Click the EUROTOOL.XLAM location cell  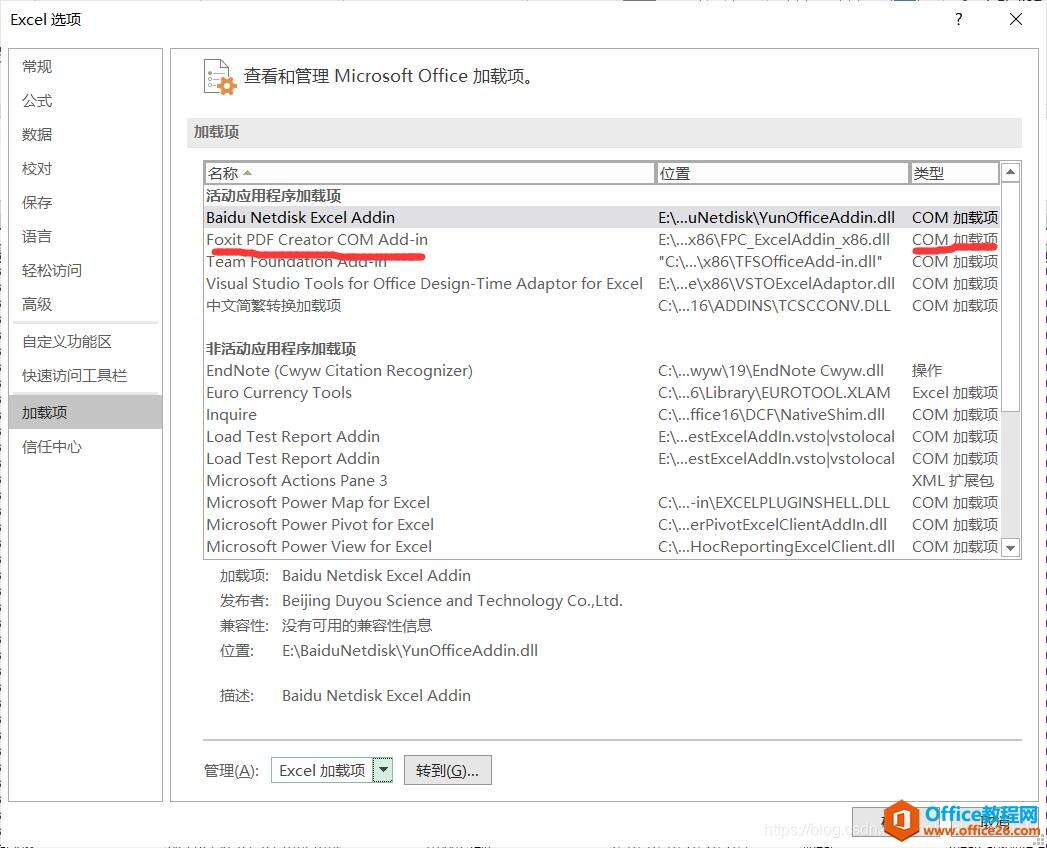pos(775,393)
